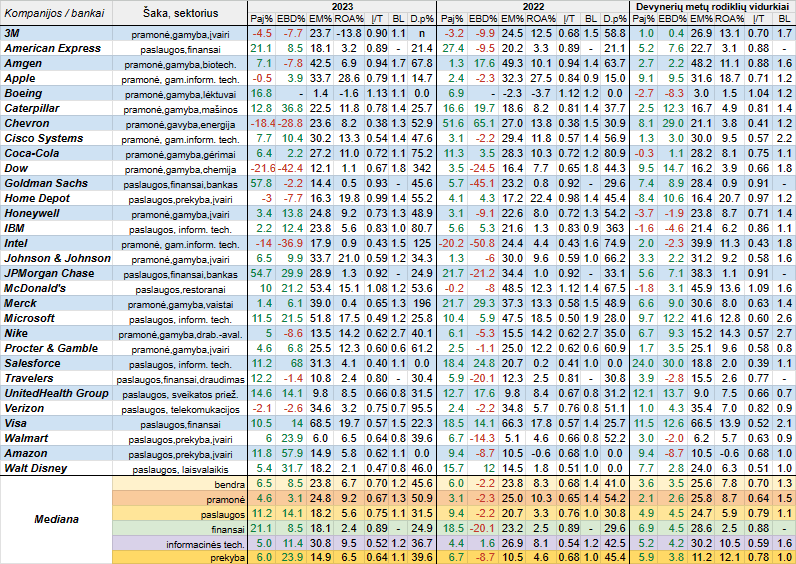796x564 pixels.
Task: Click the 'Travelers' company cell
Action: [56, 378]
